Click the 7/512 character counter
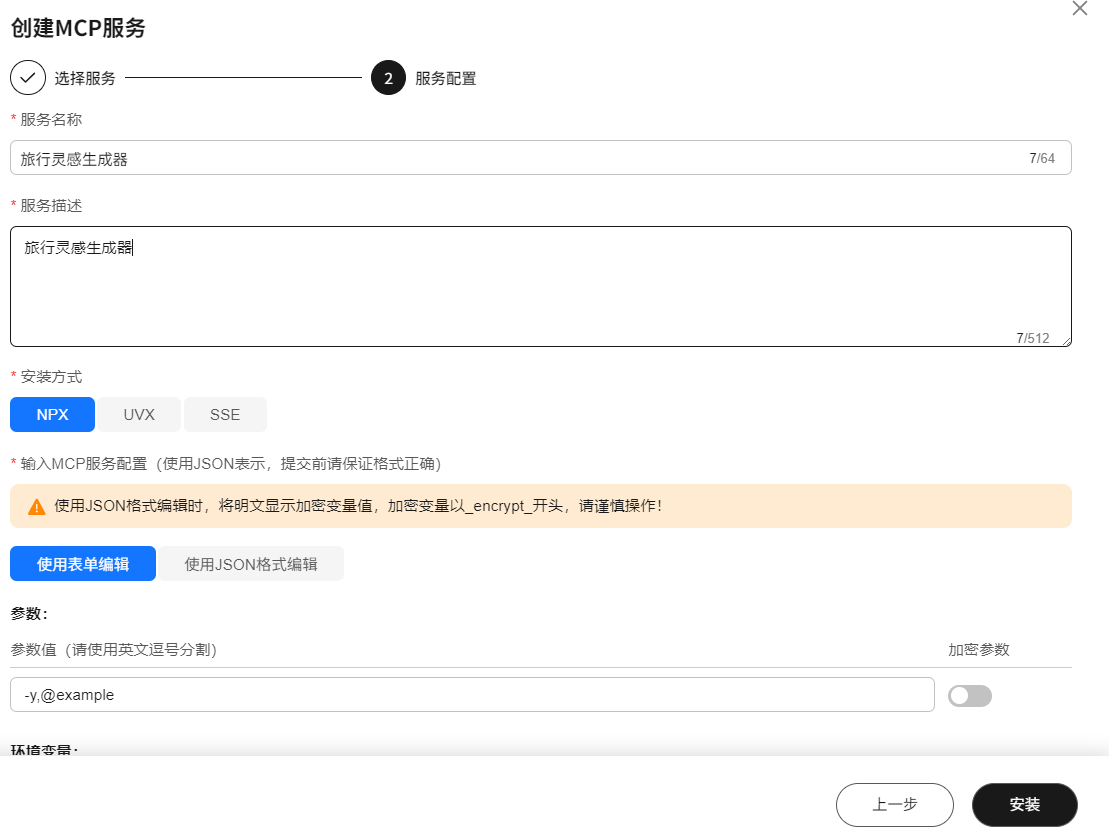1109x837 pixels. point(1033,338)
